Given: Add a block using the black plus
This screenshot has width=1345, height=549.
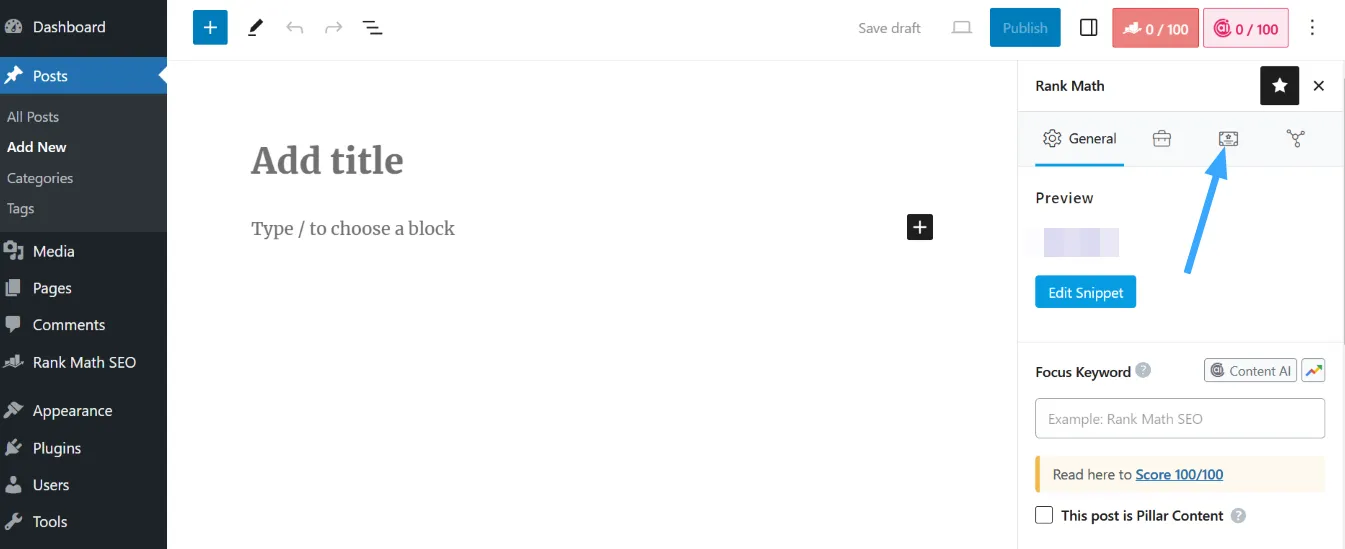Looking at the screenshot, I should [920, 227].
